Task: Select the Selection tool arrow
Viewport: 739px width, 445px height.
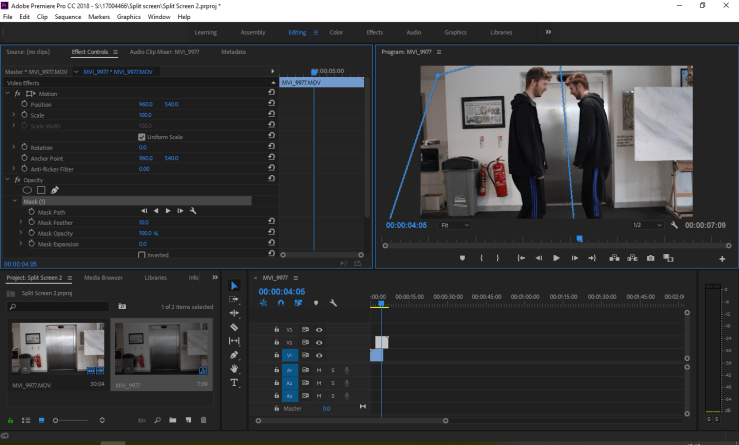Action: tap(234, 286)
